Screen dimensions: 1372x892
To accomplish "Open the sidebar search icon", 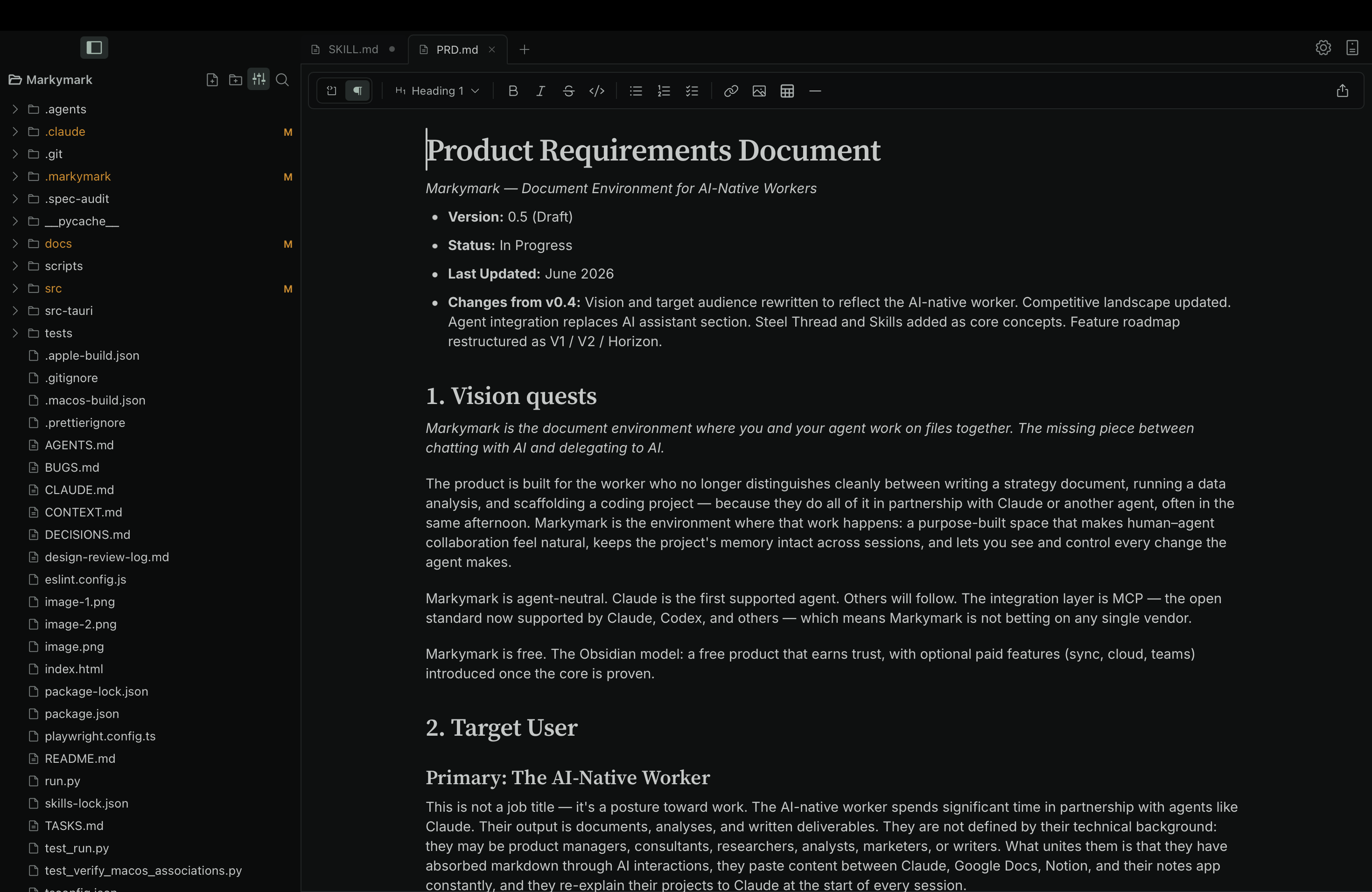I will [x=282, y=80].
